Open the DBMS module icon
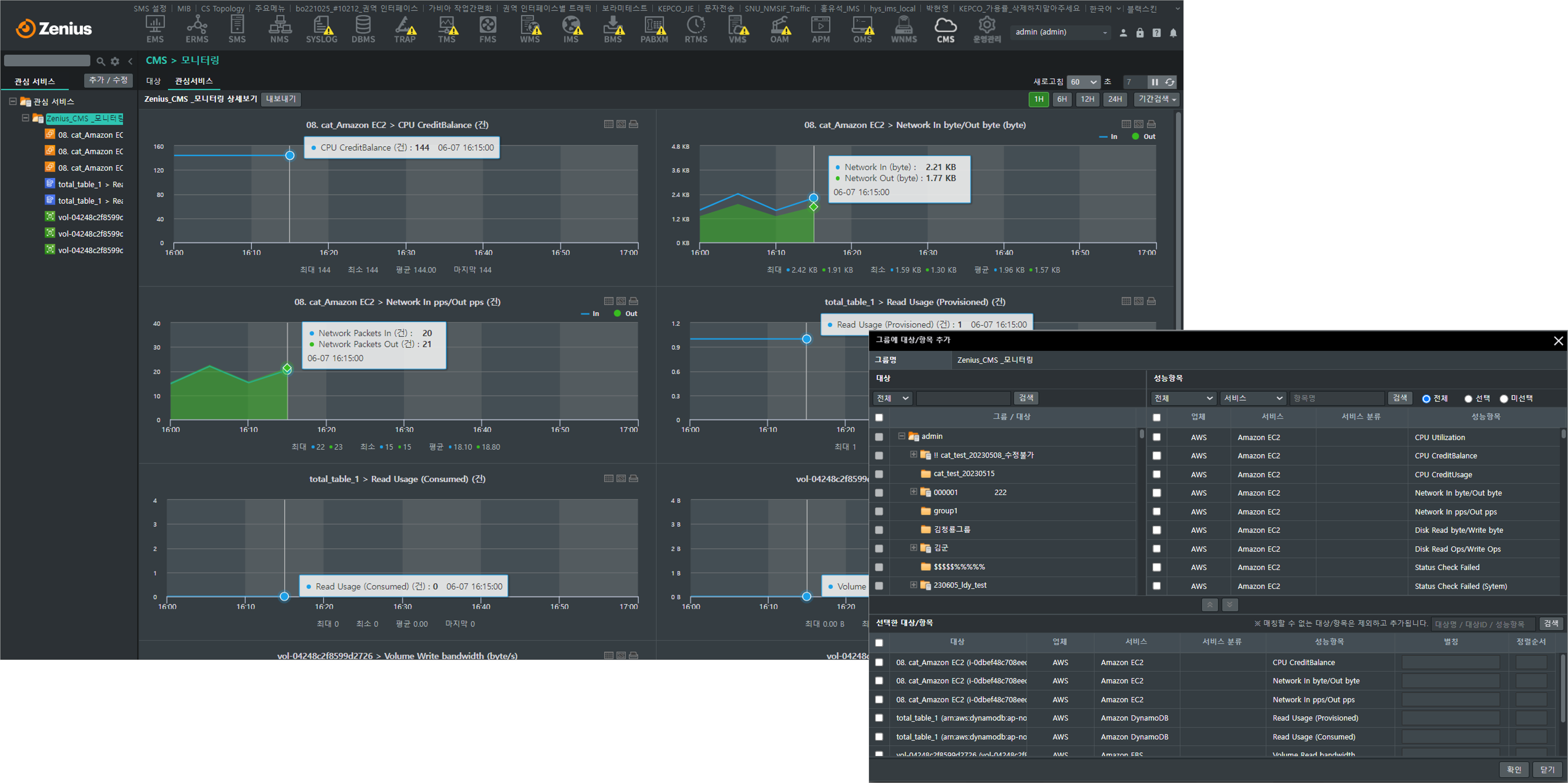This screenshot has height=783, width=1568. point(363,29)
